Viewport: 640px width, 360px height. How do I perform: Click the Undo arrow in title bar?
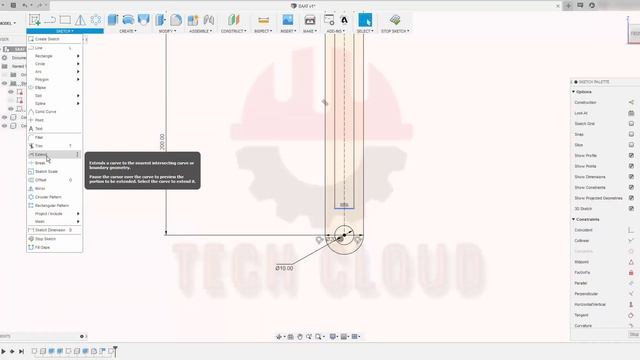(x=25, y=5)
